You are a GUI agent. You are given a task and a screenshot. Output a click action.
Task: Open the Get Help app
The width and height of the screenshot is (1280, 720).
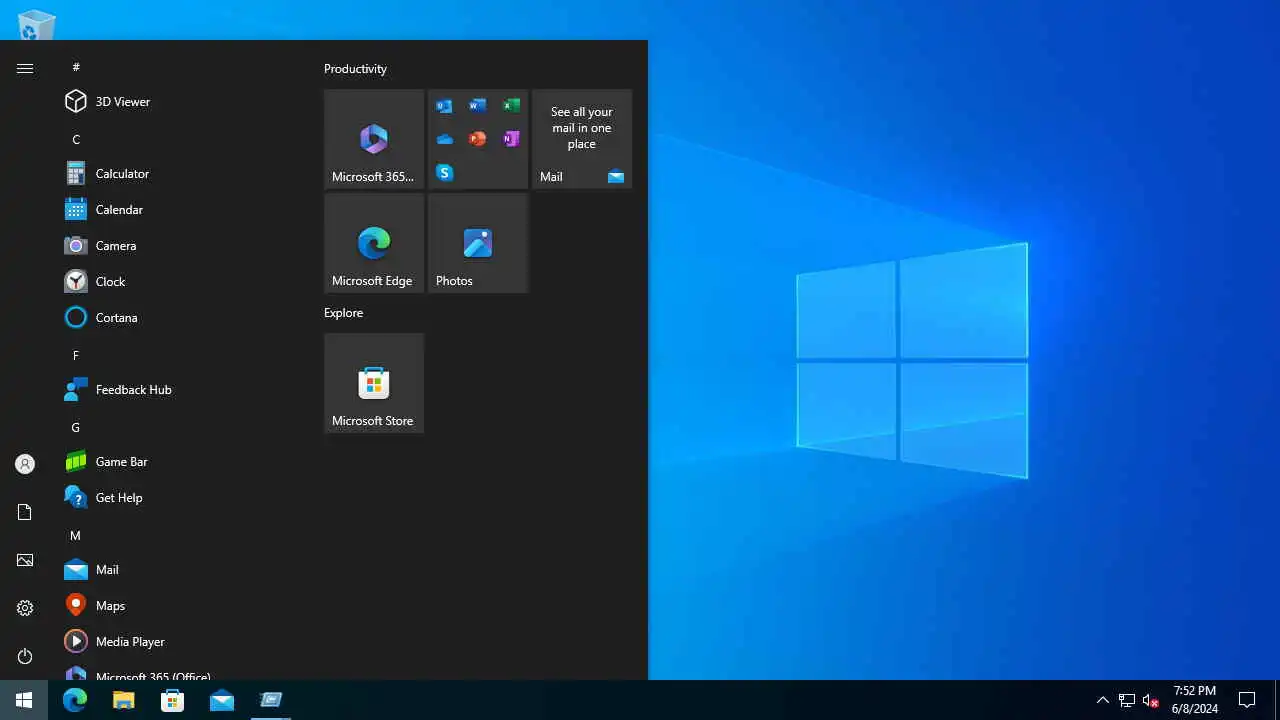[182, 497]
